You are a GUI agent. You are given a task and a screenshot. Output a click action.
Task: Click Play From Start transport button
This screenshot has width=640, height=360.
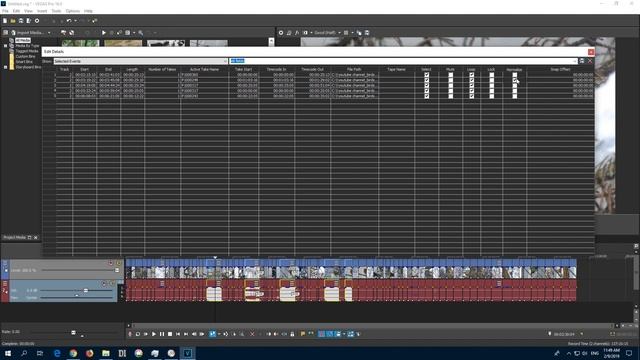146,334
